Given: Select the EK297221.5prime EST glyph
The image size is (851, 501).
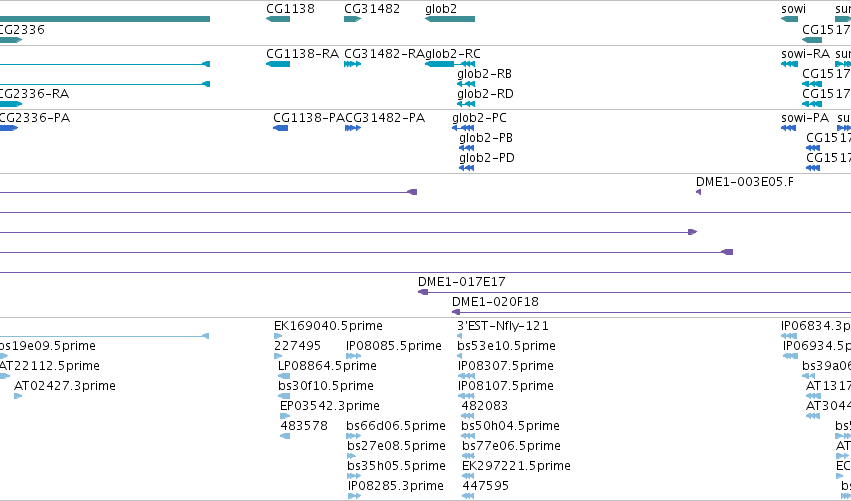Looking at the screenshot, I should [x=468, y=477].
